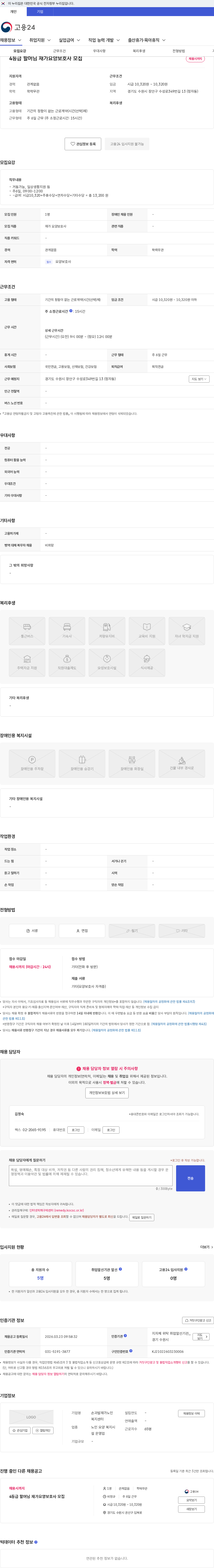214x1568 pixels.
Task: Select the 우대사항 section tab
Action: click(x=99, y=51)
